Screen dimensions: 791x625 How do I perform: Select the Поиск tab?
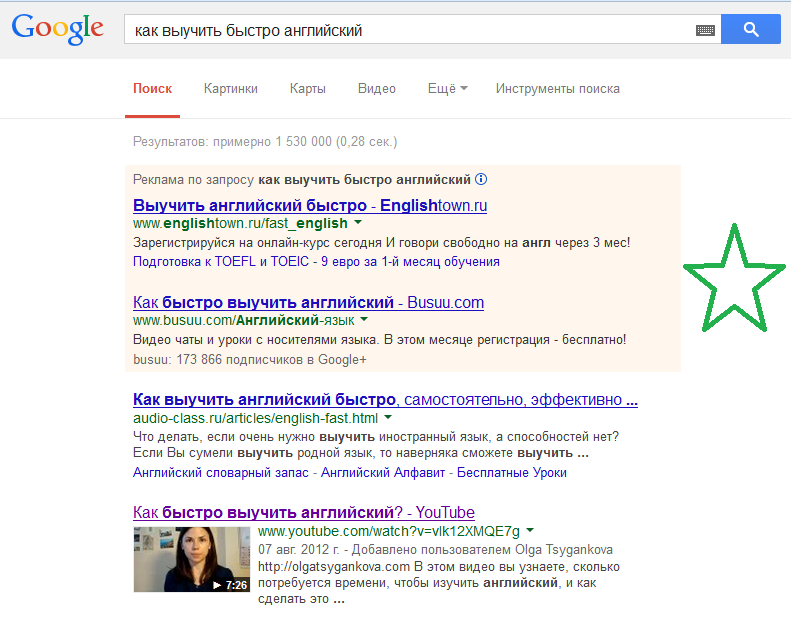[152, 89]
